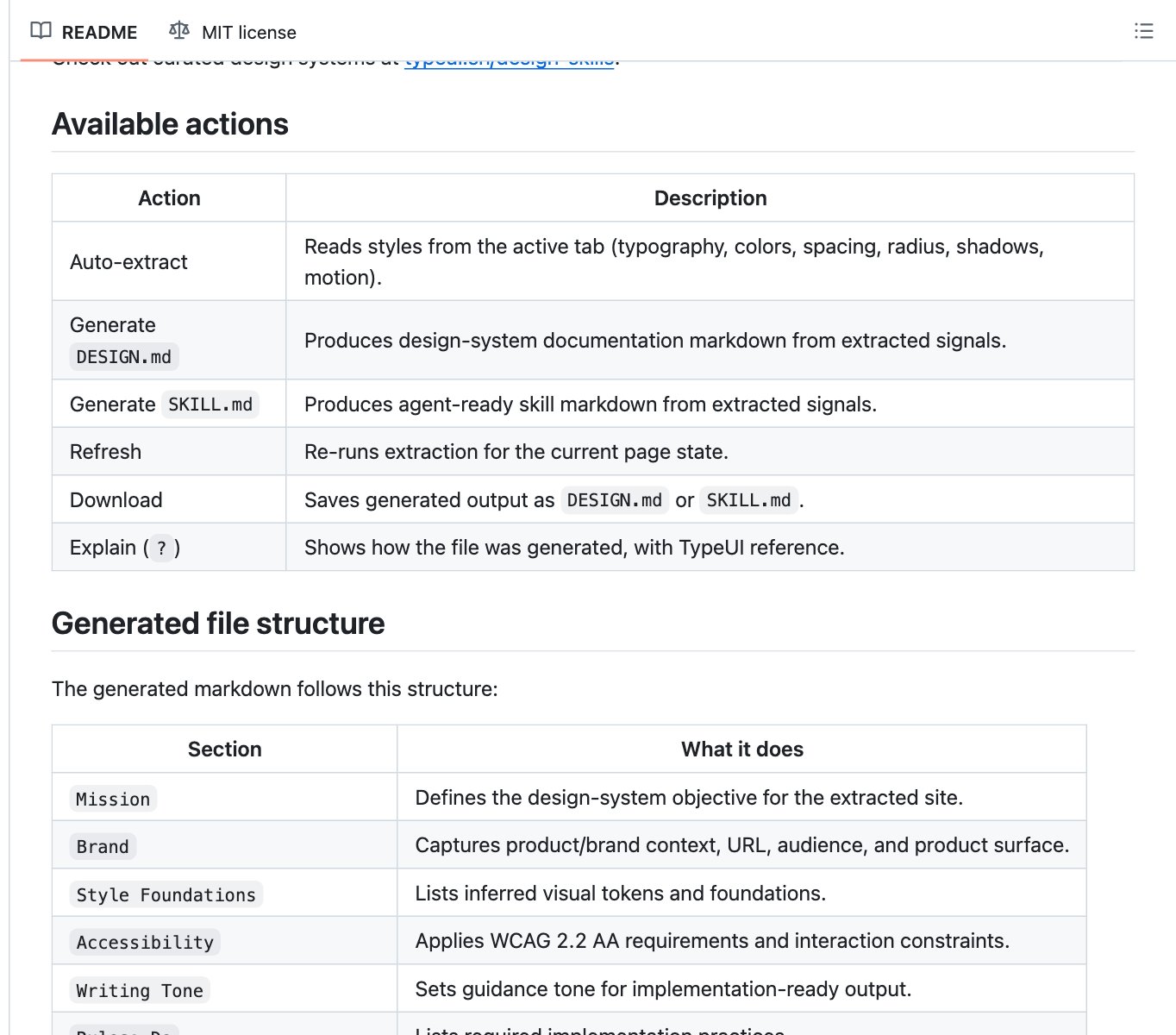1176x1035 pixels.
Task: Switch to the MIT license tab
Action: pyautogui.click(x=233, y=32)
